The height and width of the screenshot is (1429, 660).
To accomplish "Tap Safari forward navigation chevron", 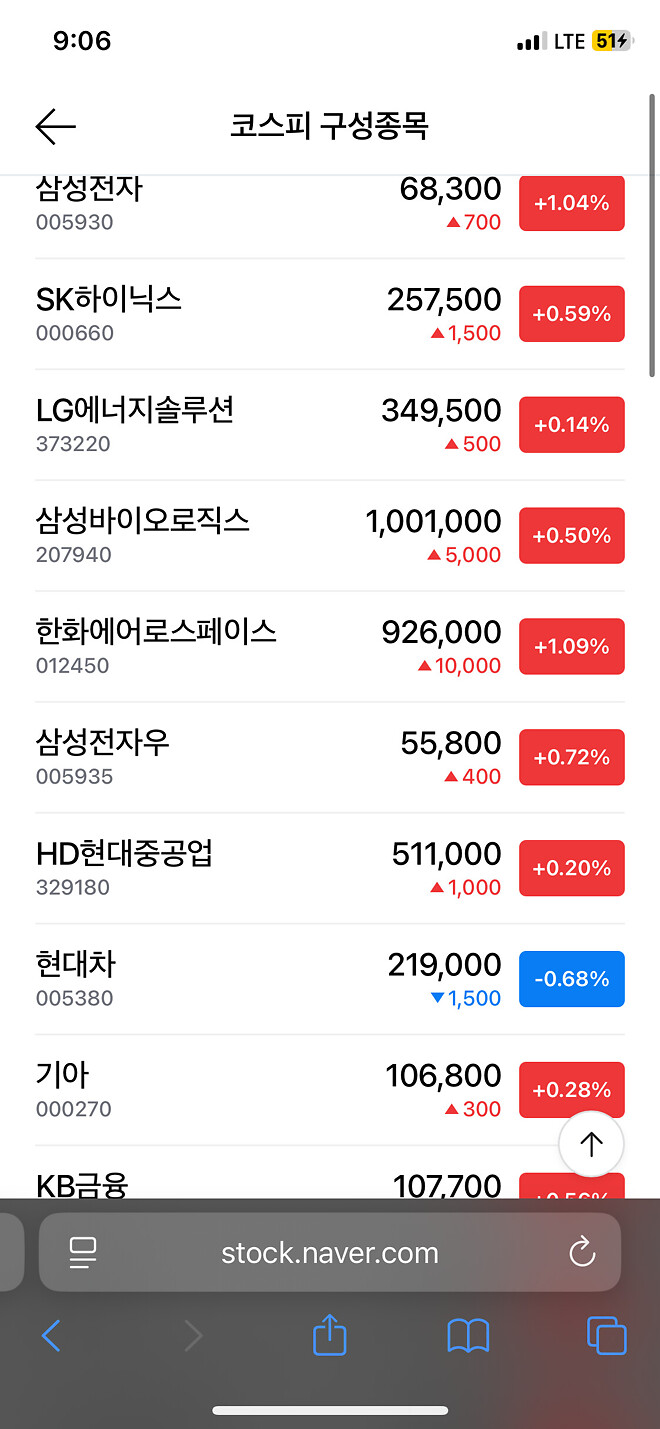I will click(x=191, y=1335).
